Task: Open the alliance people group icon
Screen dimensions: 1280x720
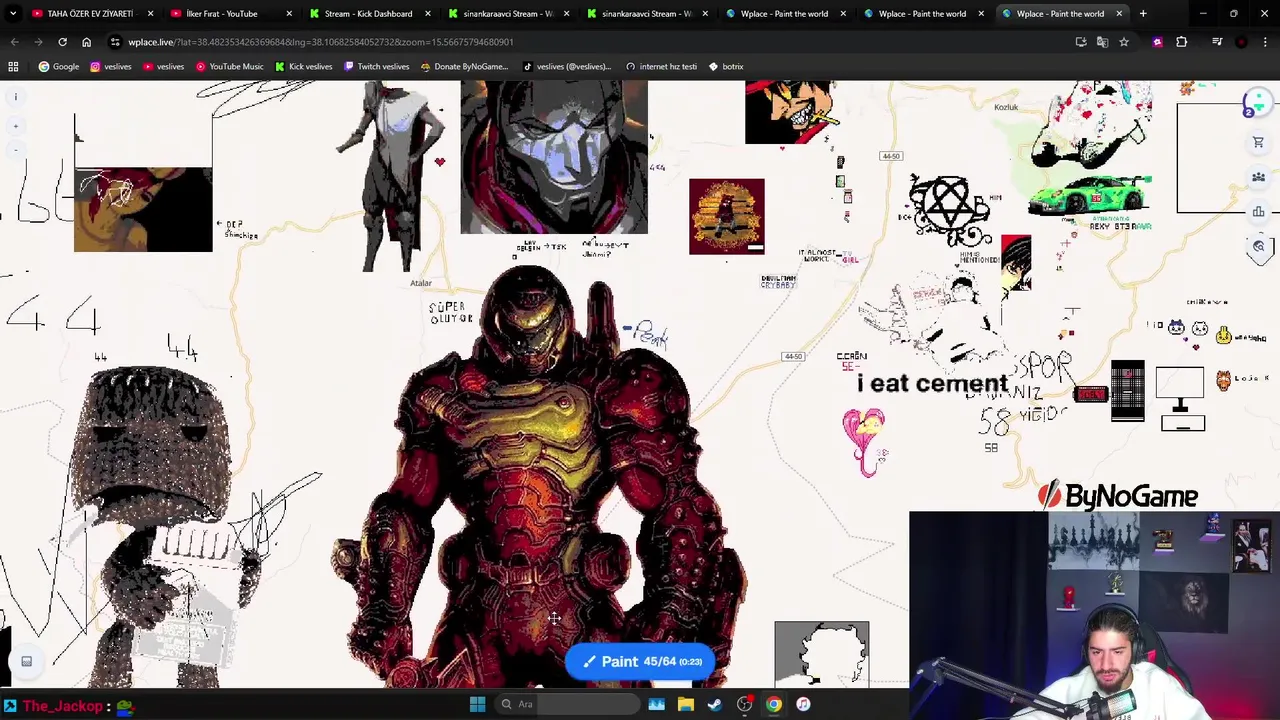Action: click(x=1258, y=177)
